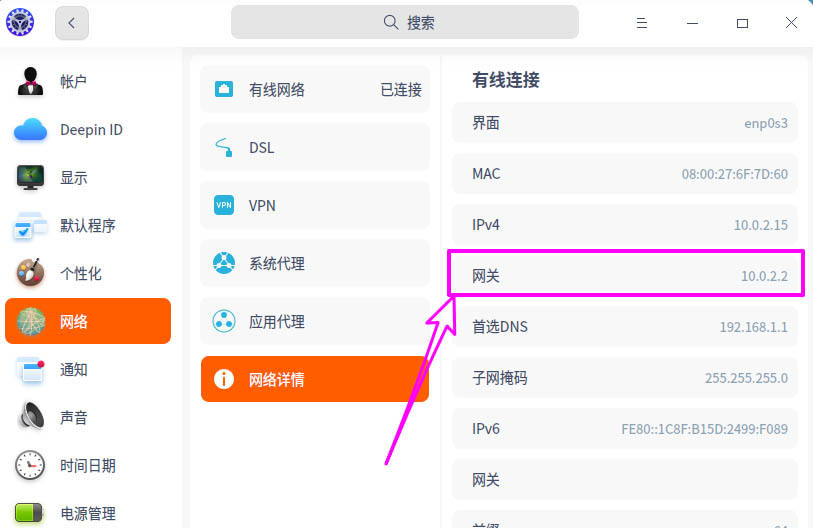Select the Display (显示) monitor icon
Image resolution: width=813 pixels, height=528 pixels.
coord(30,178)
